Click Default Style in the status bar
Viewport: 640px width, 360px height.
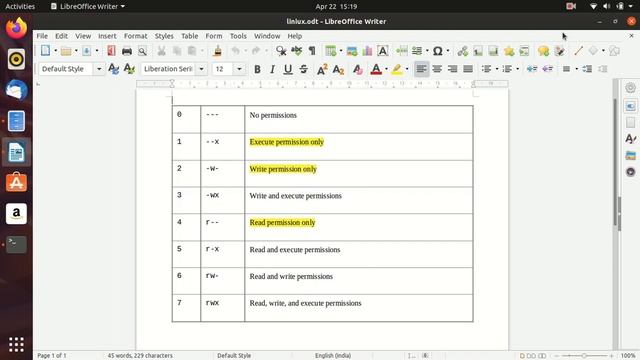[234, 356]
